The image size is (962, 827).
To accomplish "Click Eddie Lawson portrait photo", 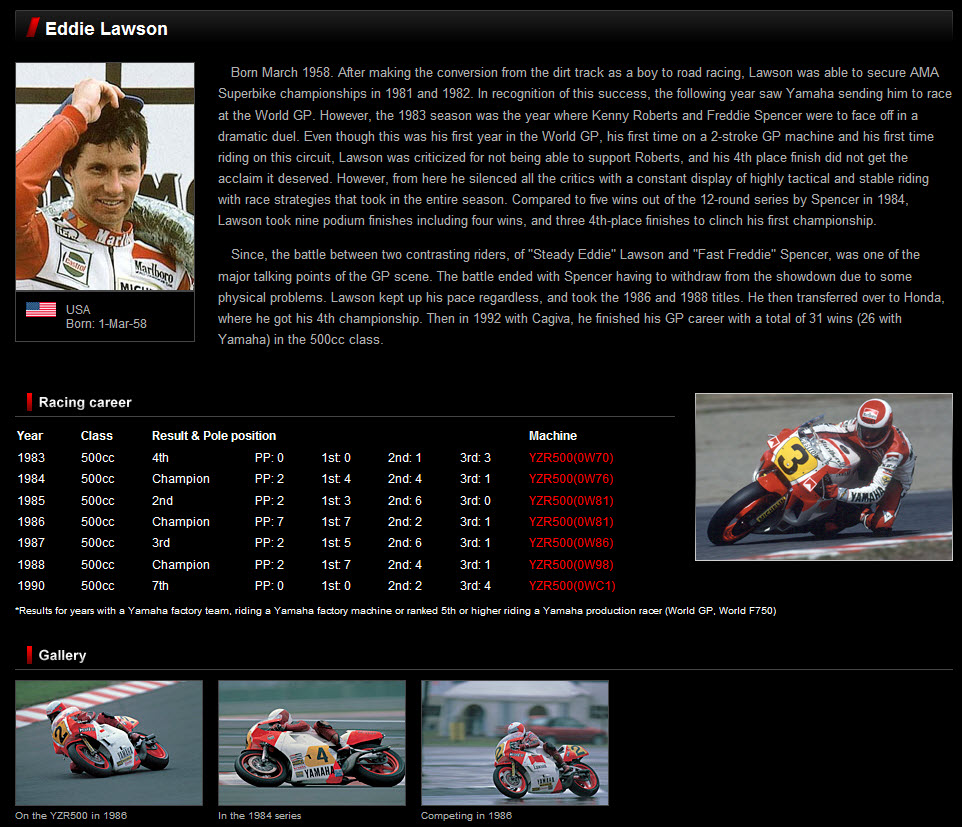I will point(105,176).
